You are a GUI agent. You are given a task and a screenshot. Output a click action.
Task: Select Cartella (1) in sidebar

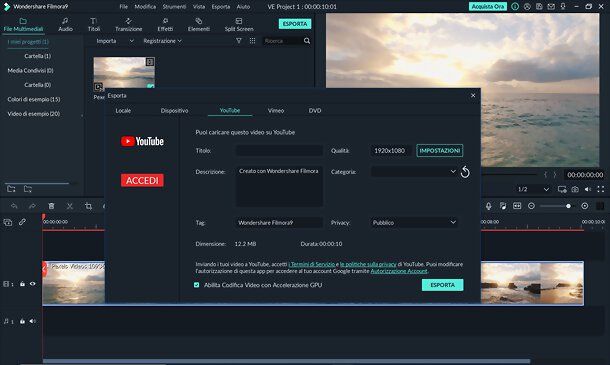tap(37, 56)
